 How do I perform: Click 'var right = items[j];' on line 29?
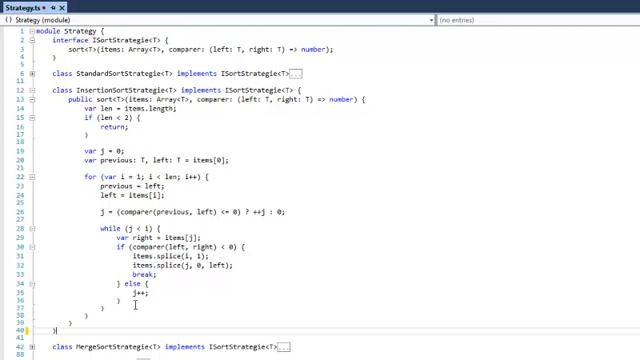[159, 238]
